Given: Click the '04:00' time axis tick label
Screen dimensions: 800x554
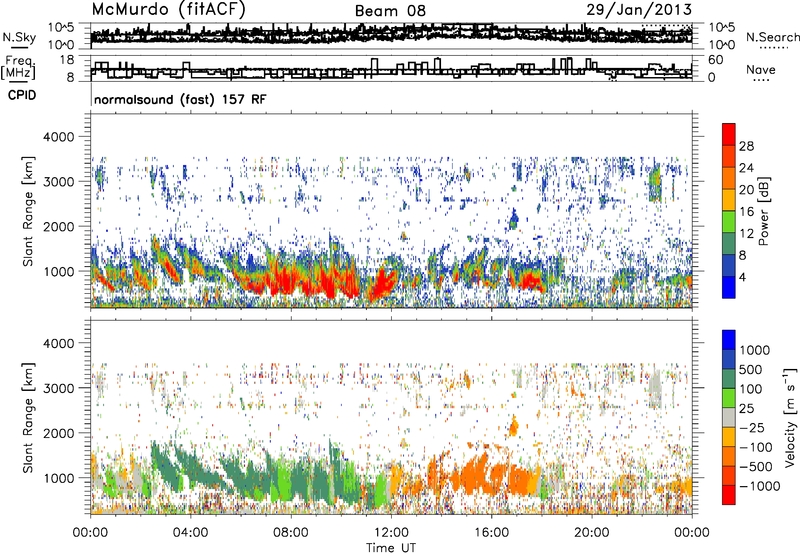Looking at the screenshot, I should pos(190,533).
